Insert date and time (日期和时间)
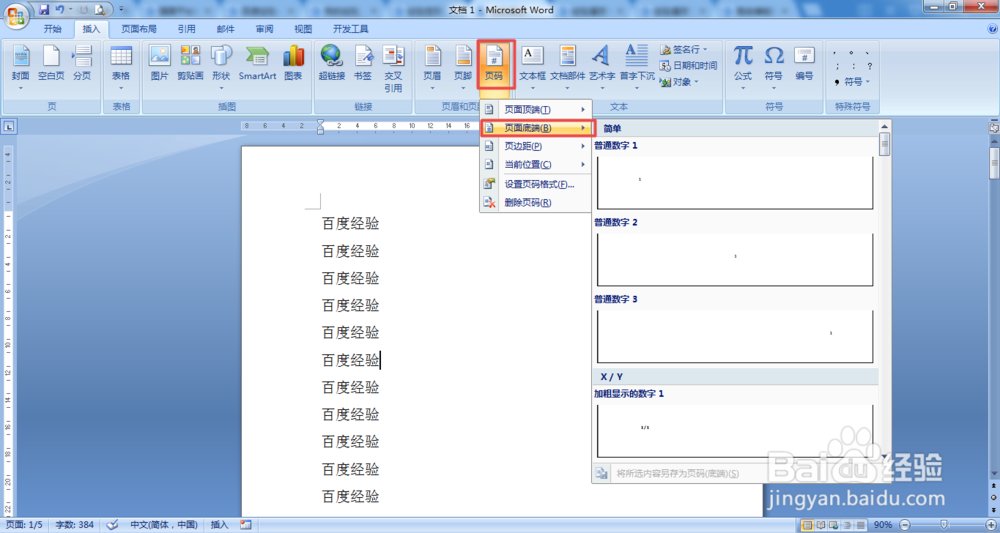1000x533 pixels. [x=688, y=65]
